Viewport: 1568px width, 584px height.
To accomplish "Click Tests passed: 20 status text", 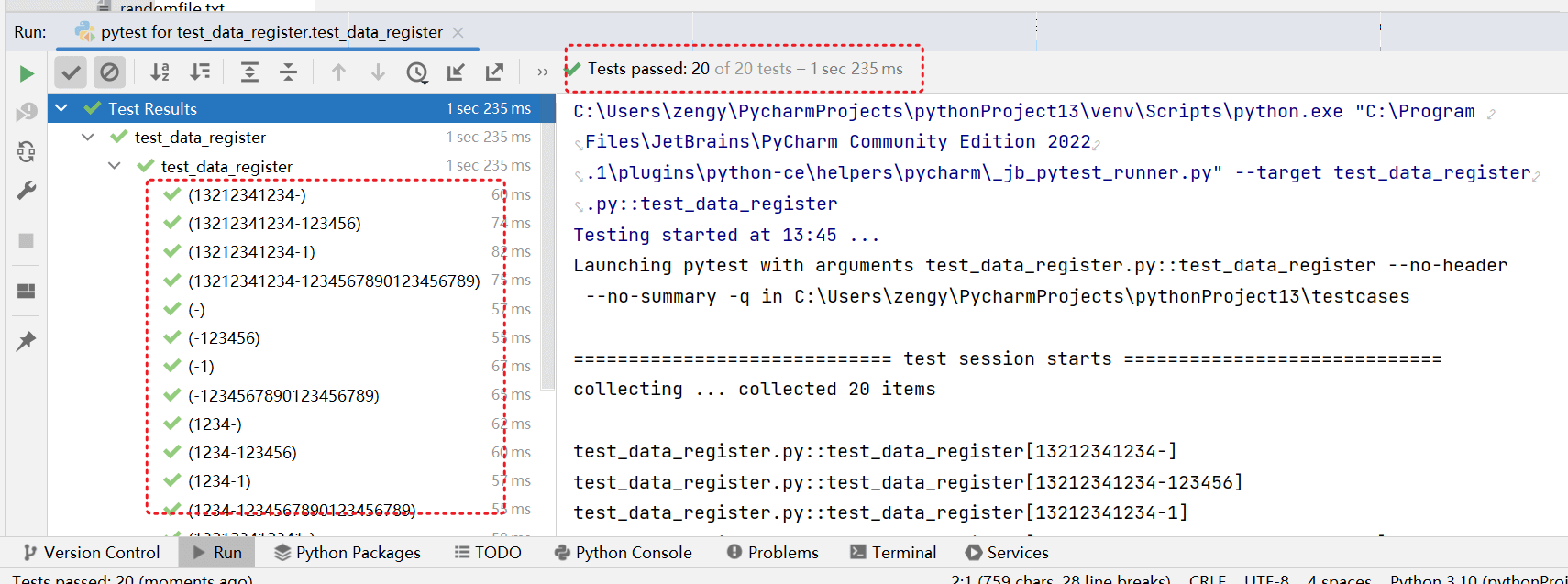I will (648, 69).
